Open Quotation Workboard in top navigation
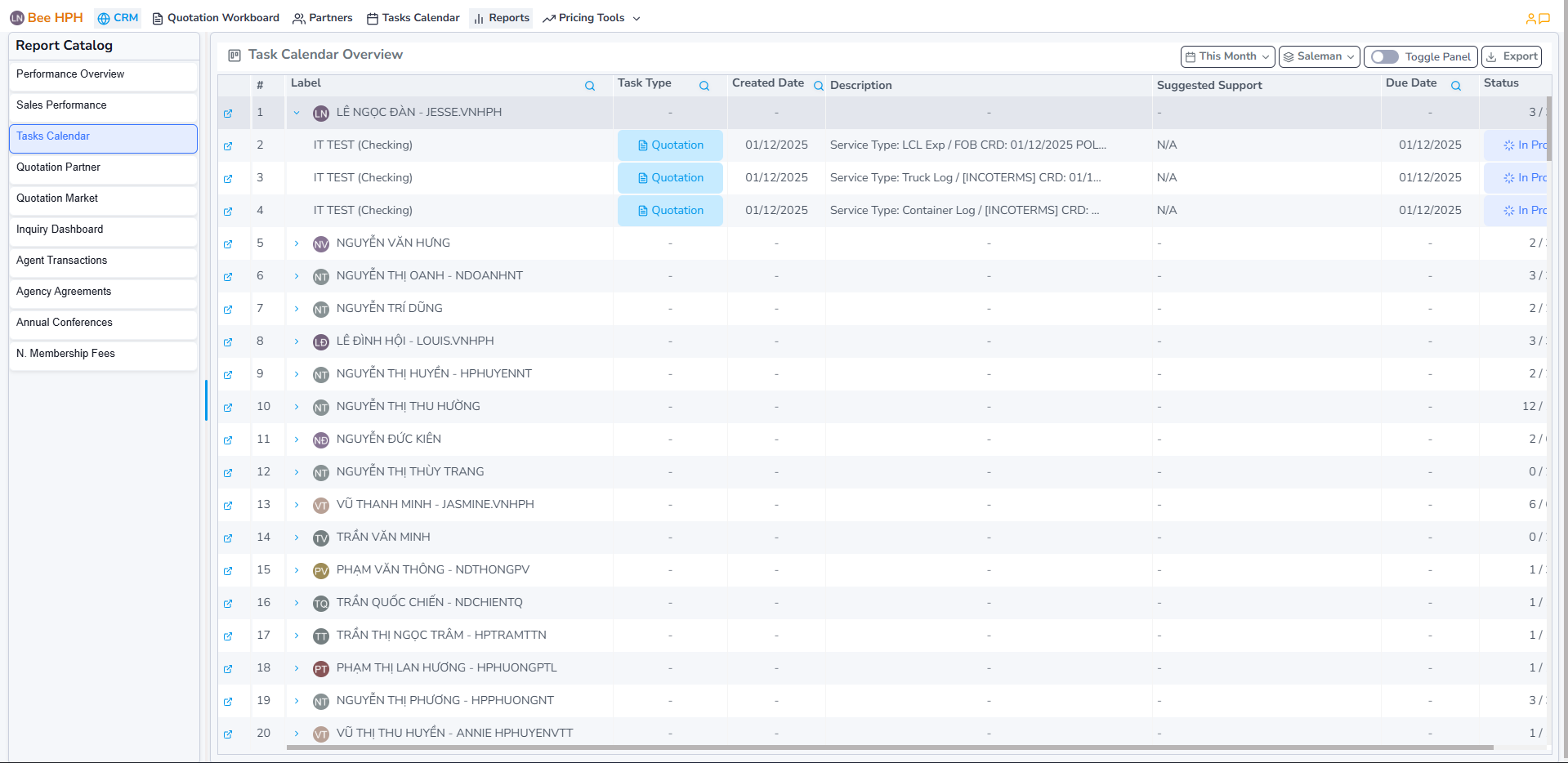 [x=216, y=18]
